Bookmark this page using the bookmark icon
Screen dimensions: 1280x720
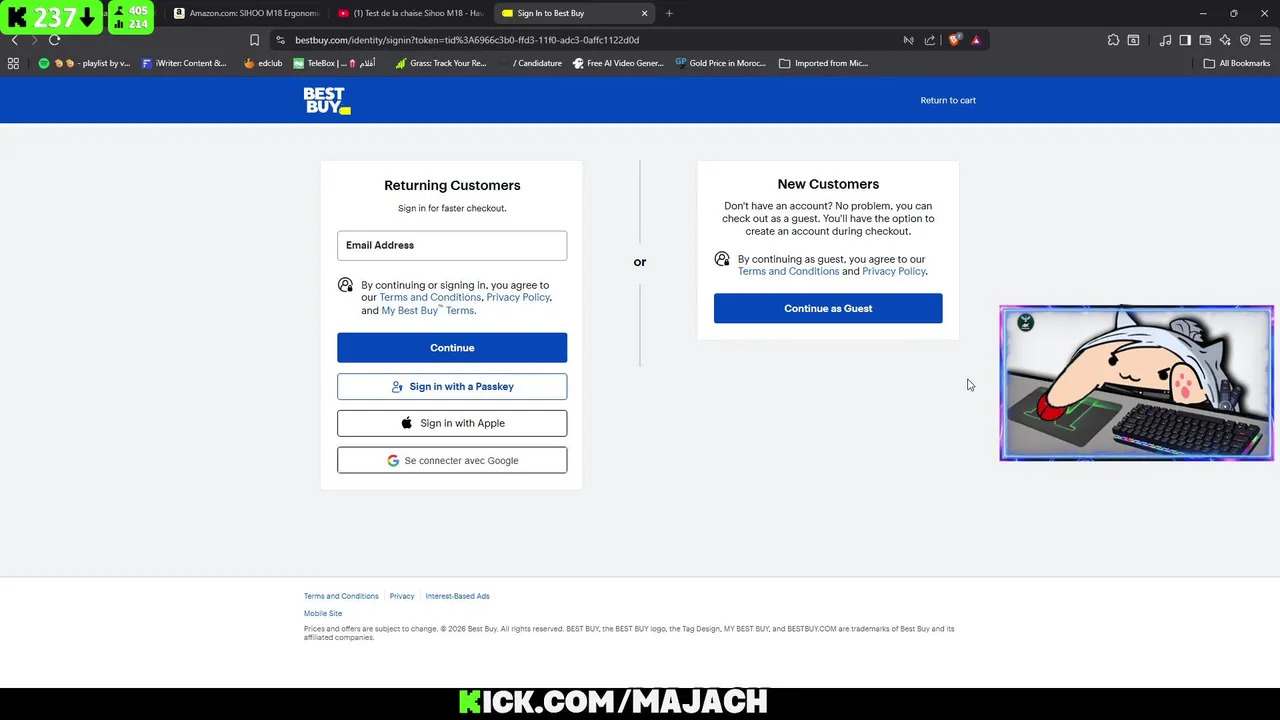[254, 40]
